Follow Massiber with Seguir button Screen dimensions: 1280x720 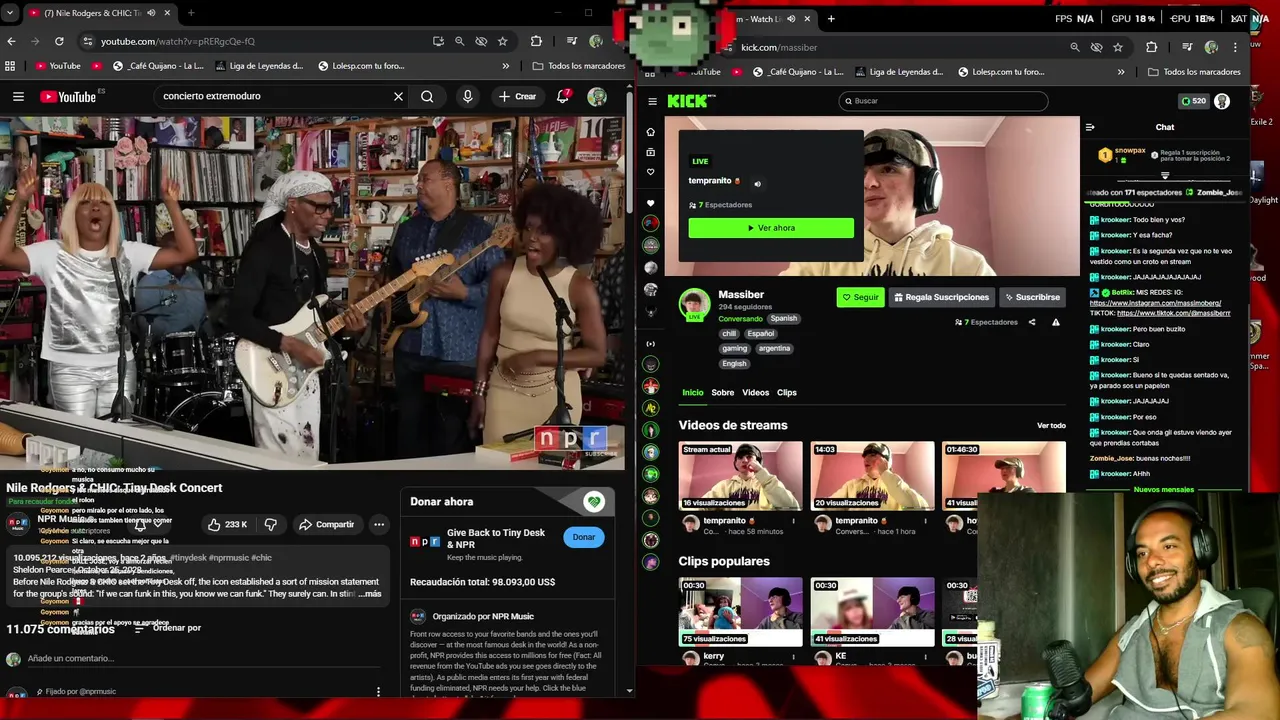point(860,297)
